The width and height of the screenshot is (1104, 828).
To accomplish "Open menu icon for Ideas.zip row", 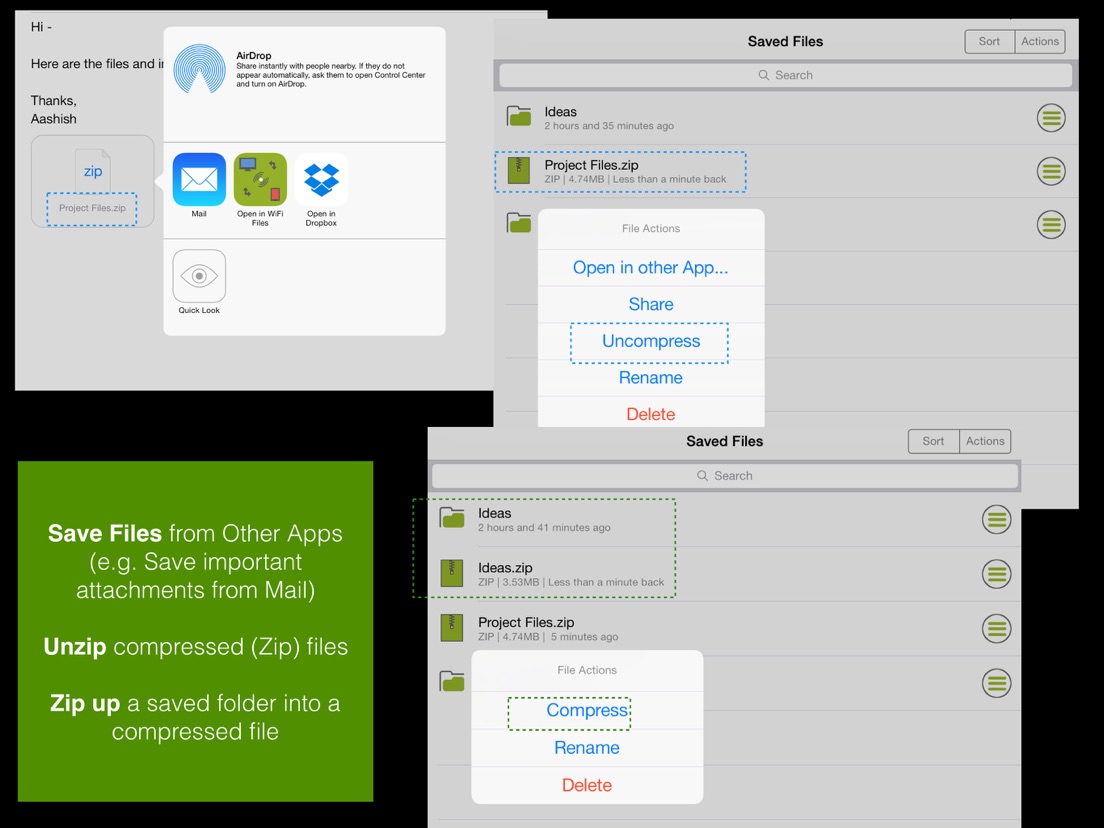I will 996,574.
